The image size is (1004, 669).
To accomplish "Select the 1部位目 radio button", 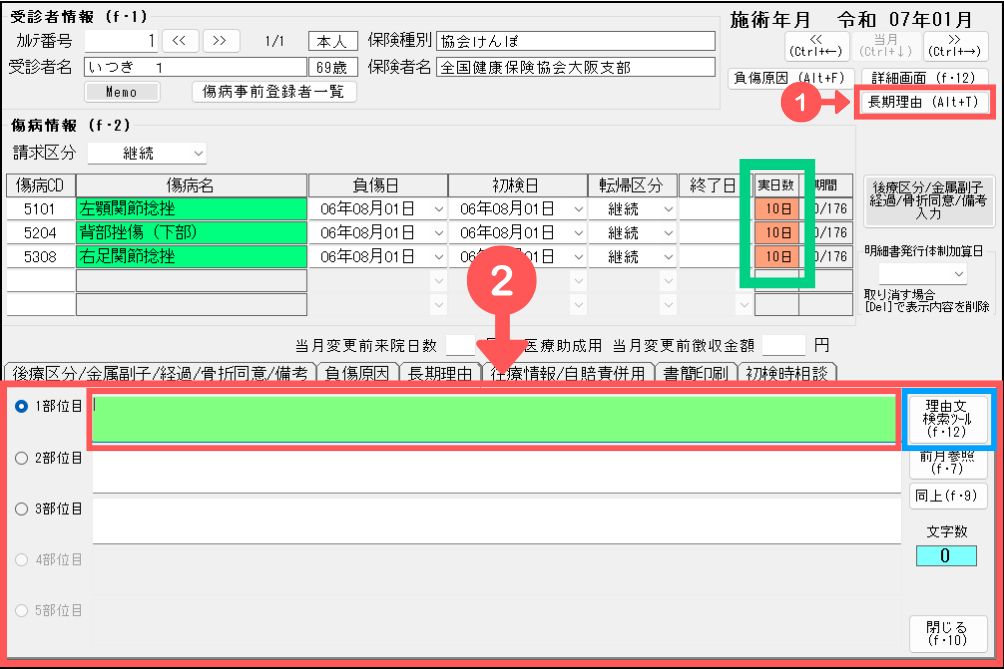I will (20, 406).
